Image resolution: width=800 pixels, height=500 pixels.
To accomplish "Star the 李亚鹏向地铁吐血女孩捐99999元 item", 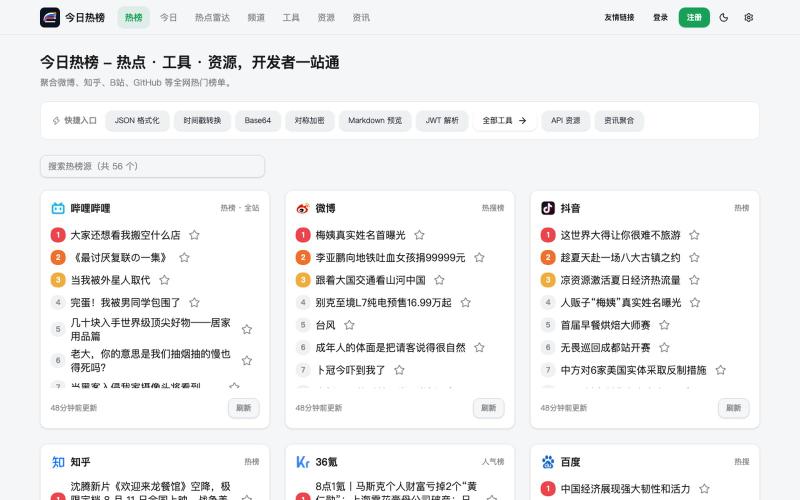I will (x=479, y=258).
